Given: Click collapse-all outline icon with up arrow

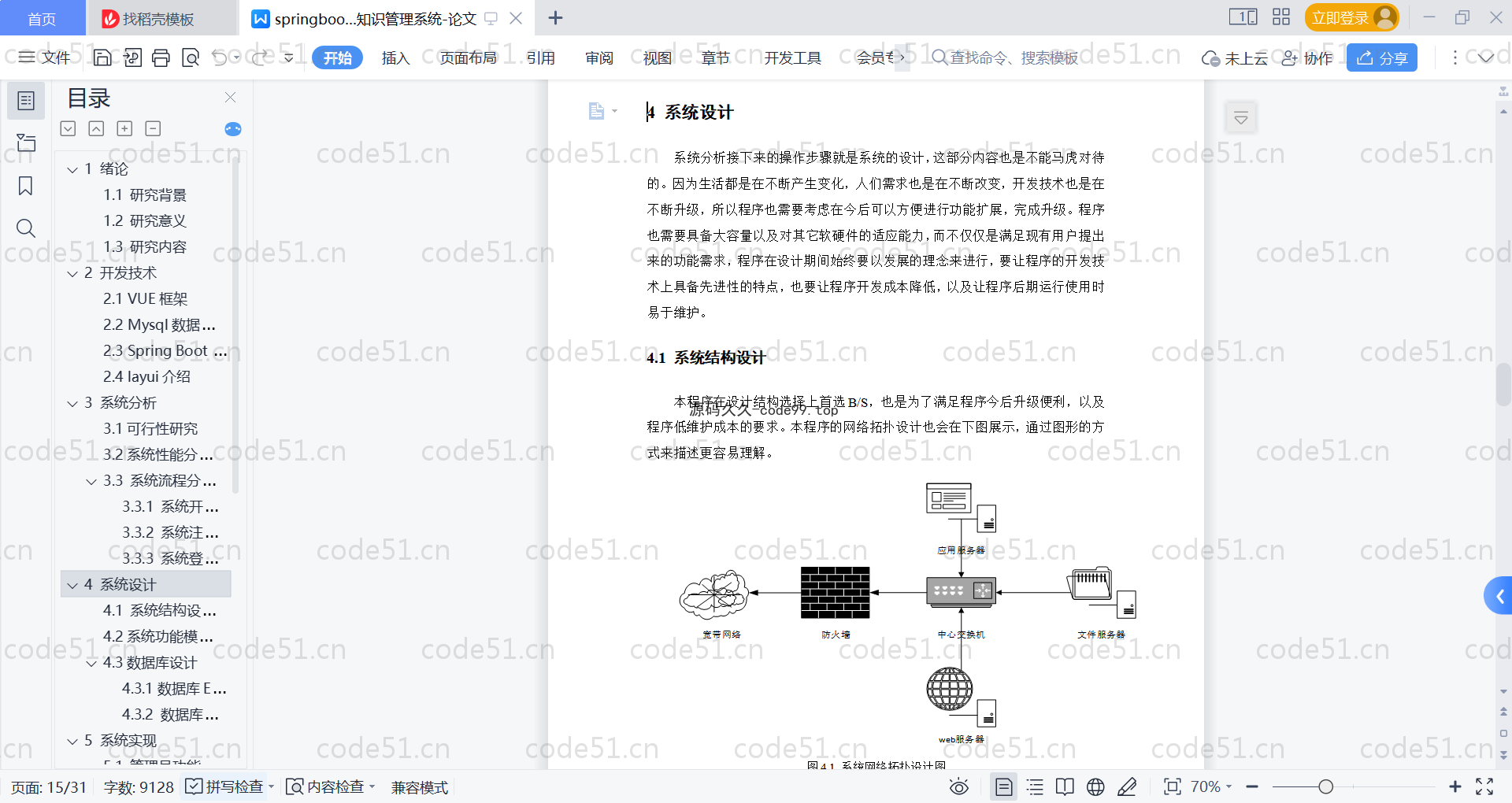Looking at the screenshot, I should (x=96, y=128).
